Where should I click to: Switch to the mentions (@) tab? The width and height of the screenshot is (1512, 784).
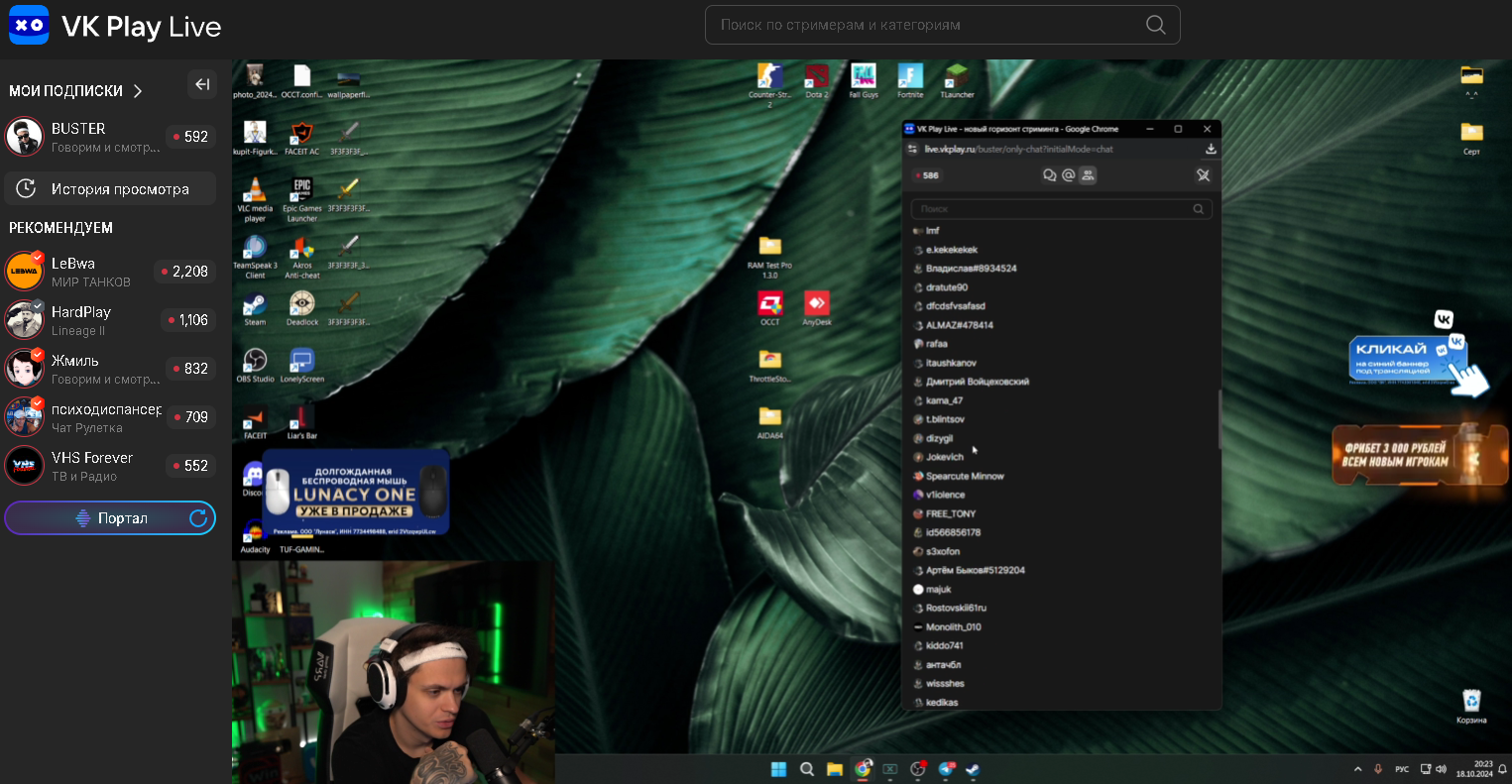pyautogui.click(x=1069, y=175)
